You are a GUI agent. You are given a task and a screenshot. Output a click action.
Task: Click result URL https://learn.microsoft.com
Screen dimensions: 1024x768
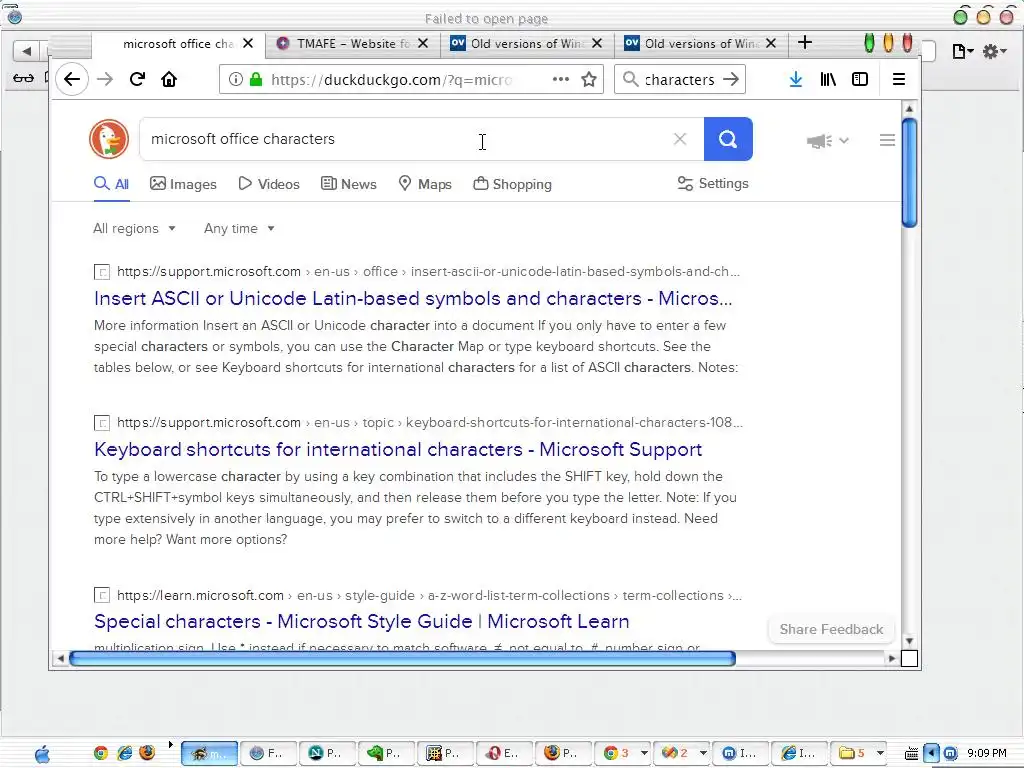click(200, 596)
